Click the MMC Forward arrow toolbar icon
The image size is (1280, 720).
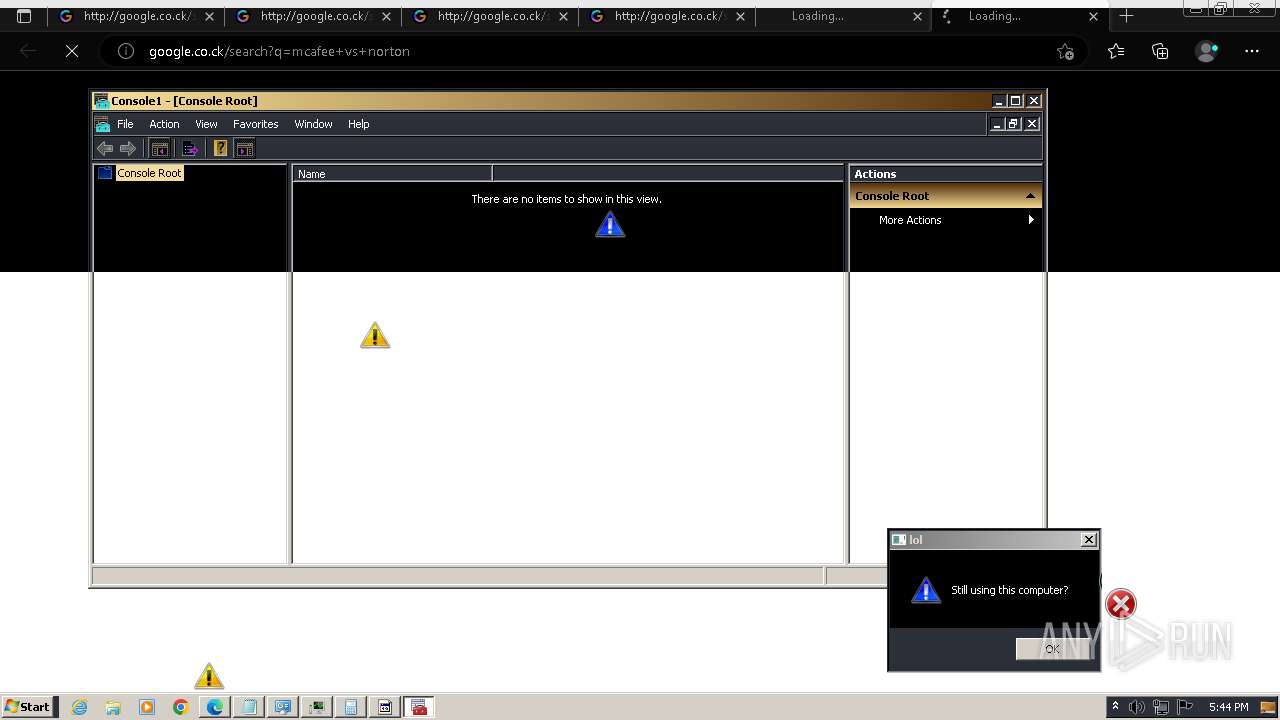[128, 149]
